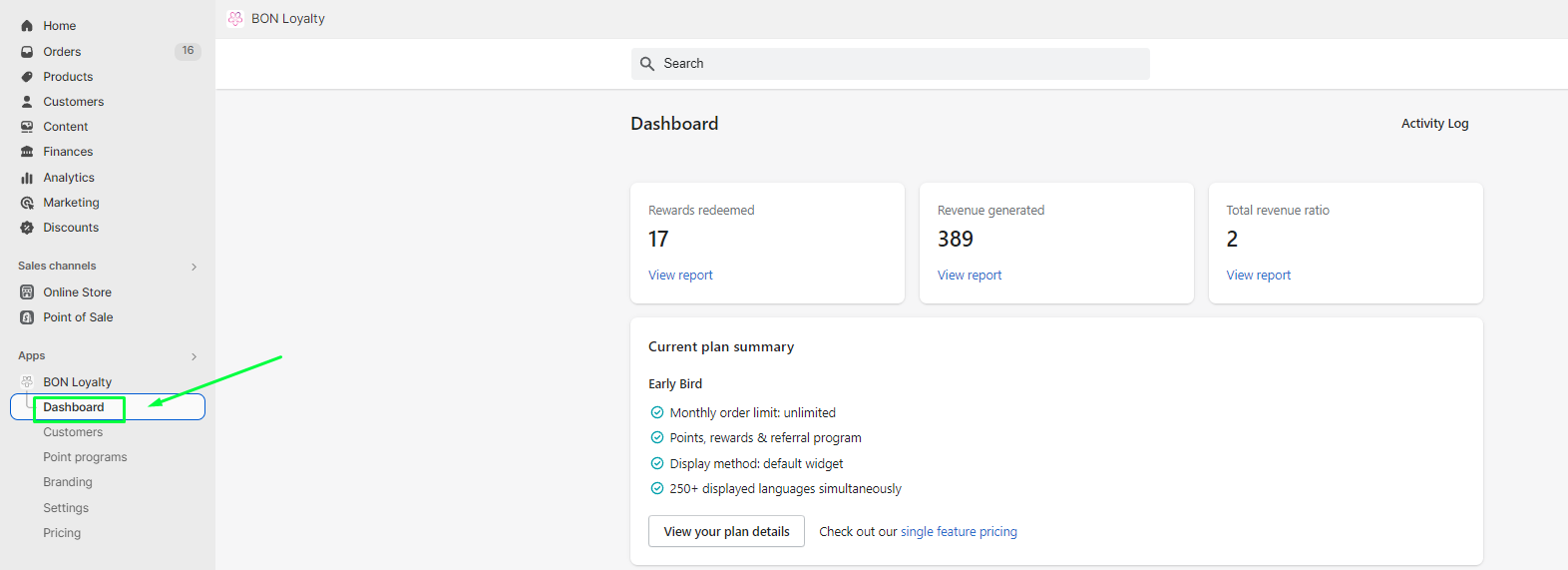1568x570 pixels.
Task: Open Analytics bar chart icon
Action: tap(27, 178)
